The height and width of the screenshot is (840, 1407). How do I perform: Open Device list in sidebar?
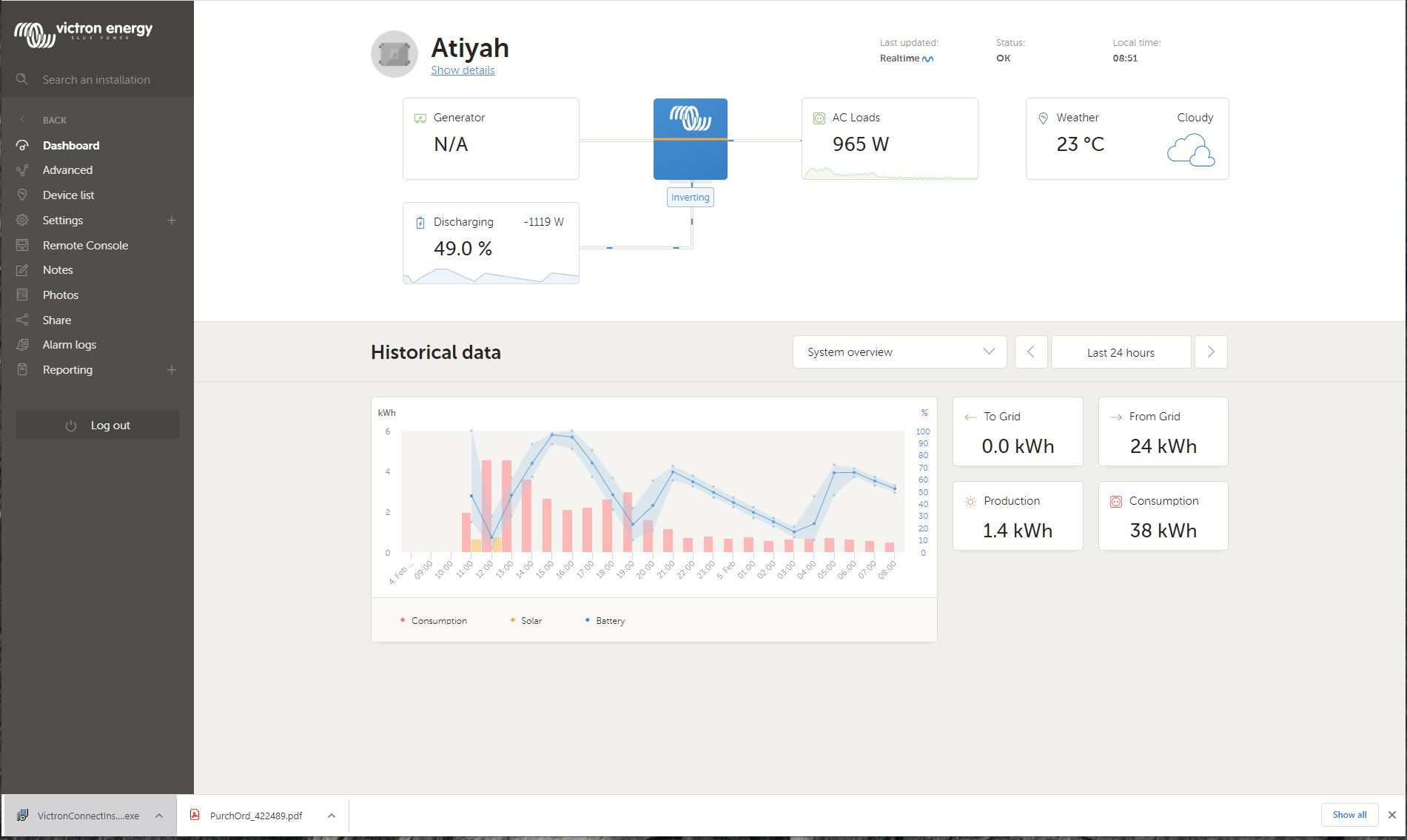[68, 195]
